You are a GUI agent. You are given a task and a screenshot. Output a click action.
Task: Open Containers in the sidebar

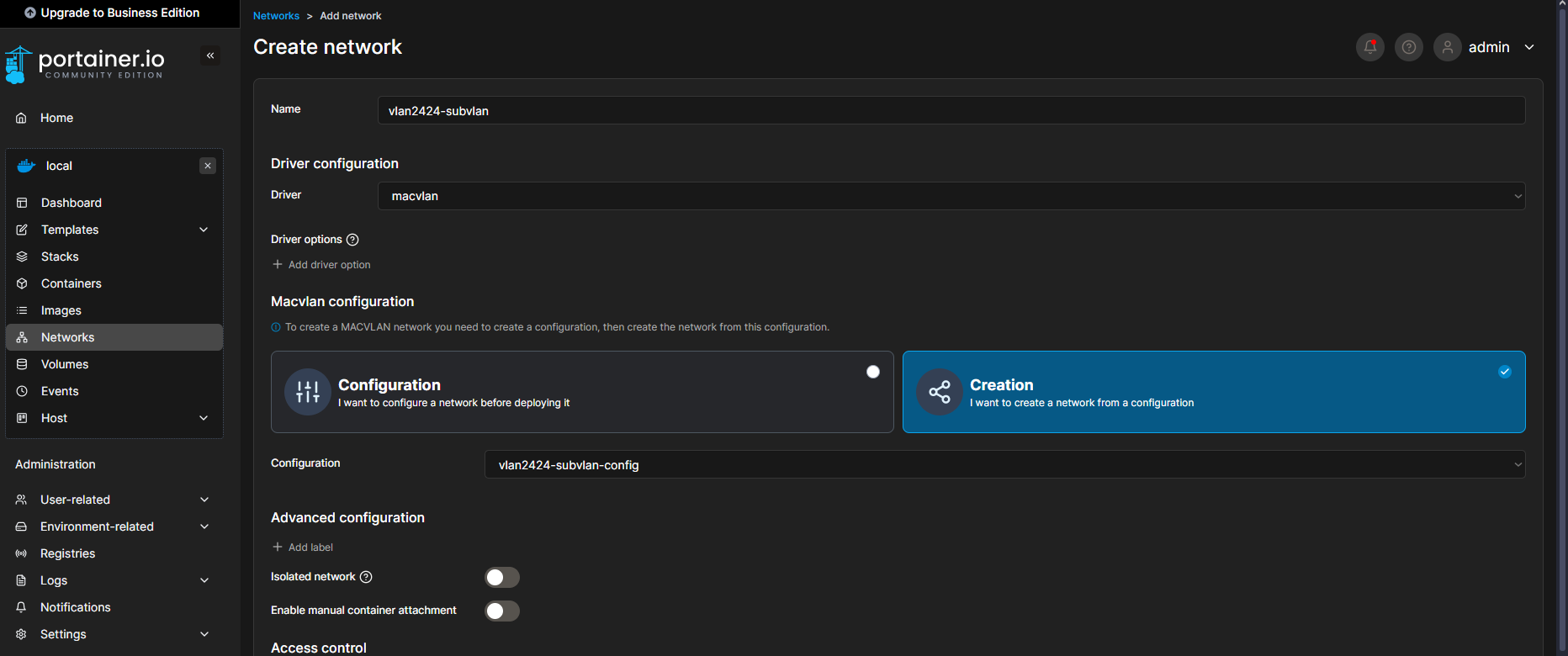pos(72,283)
